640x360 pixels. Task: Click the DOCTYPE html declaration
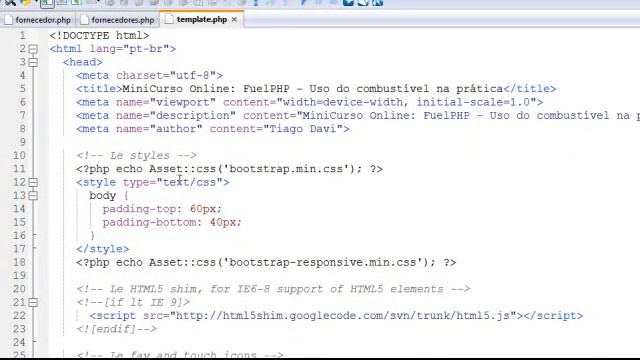[99, 36]
